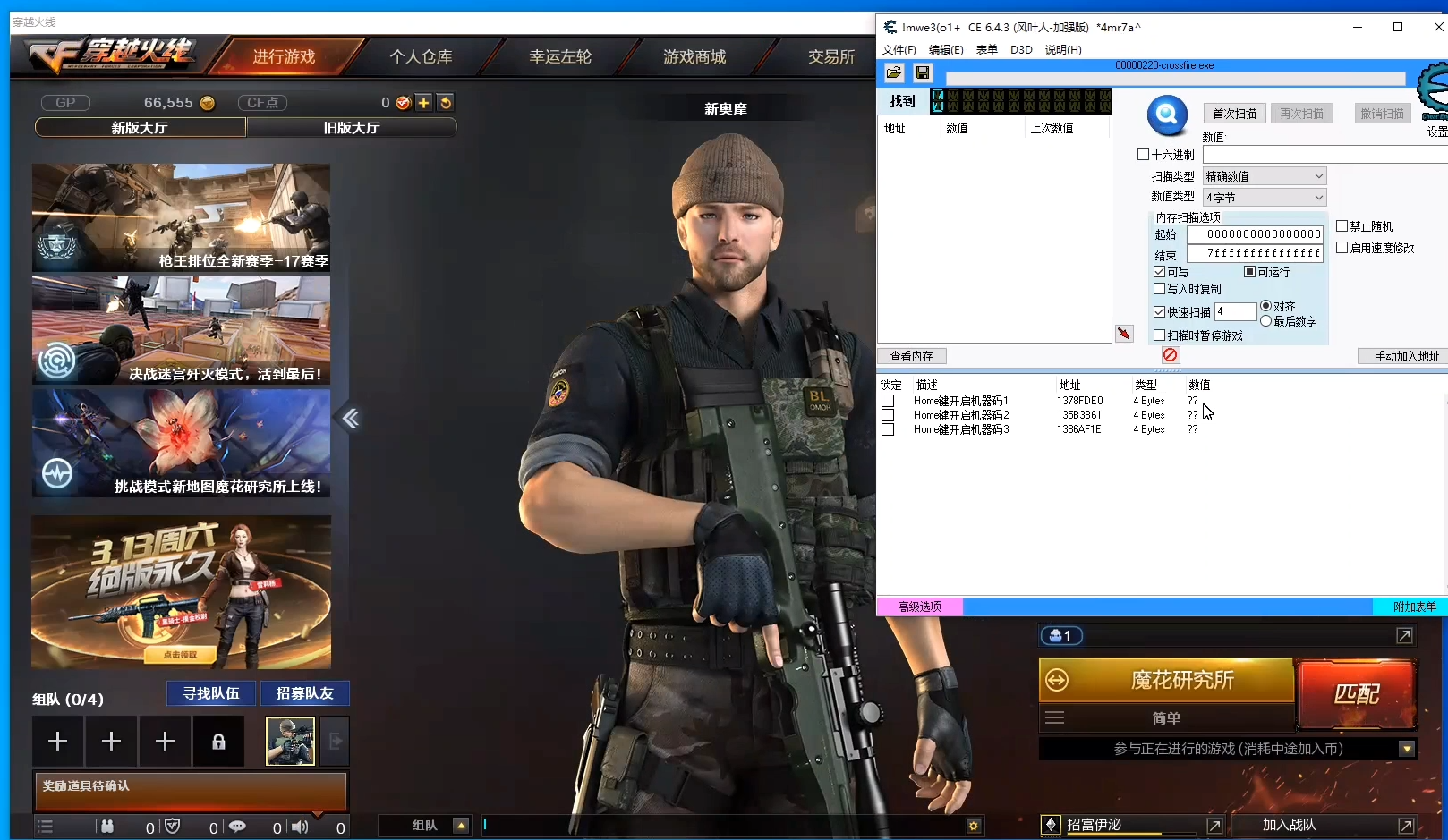Click the red prohibition clear-list icon

click(x=1170, y=355)
